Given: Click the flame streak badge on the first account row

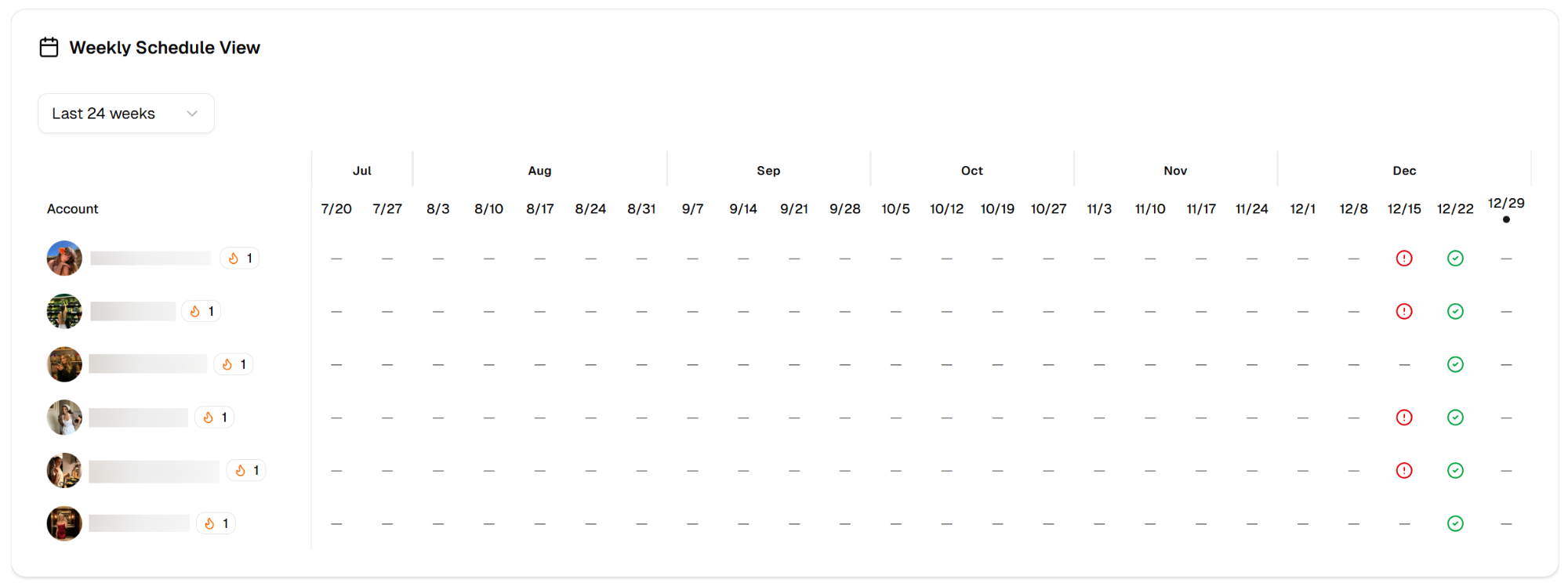Looking at the screenshot, I should pos(240,257).
